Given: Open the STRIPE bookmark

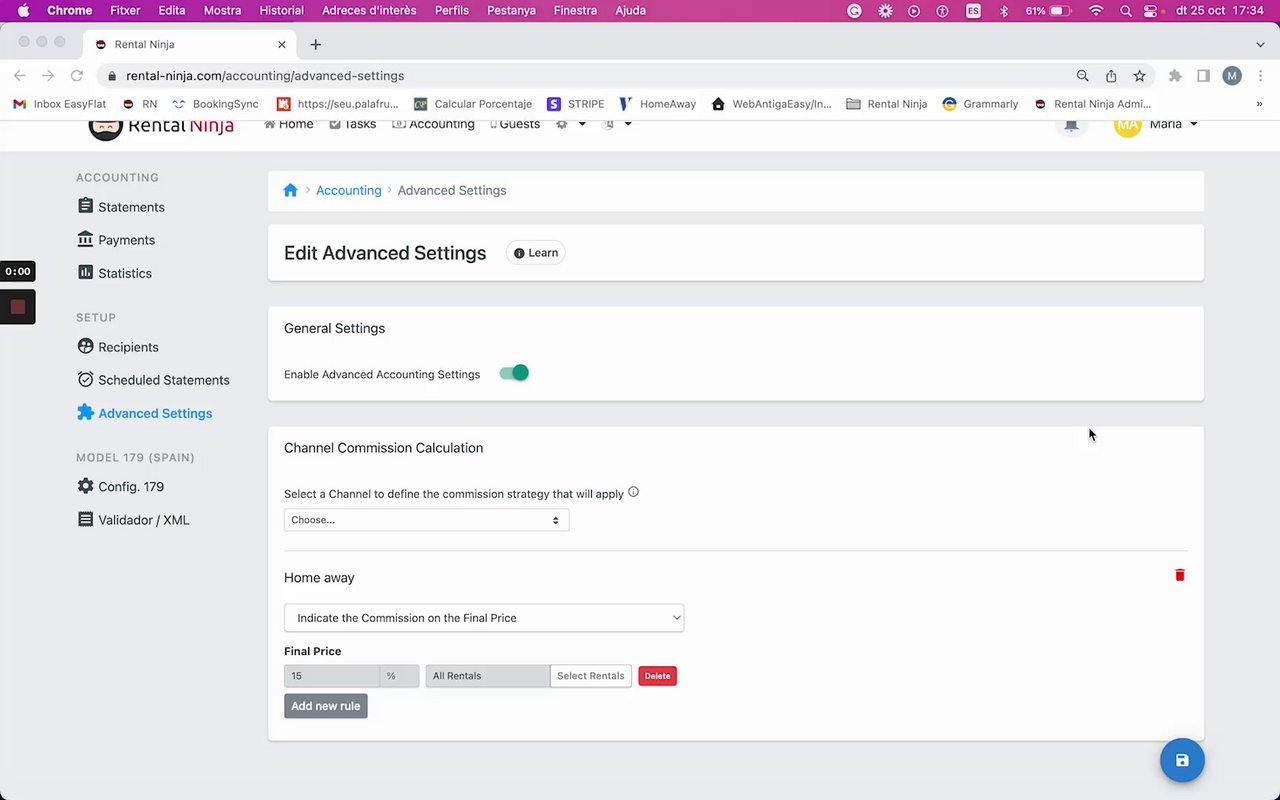Looking at the screenshot, I should coord(575,104).
